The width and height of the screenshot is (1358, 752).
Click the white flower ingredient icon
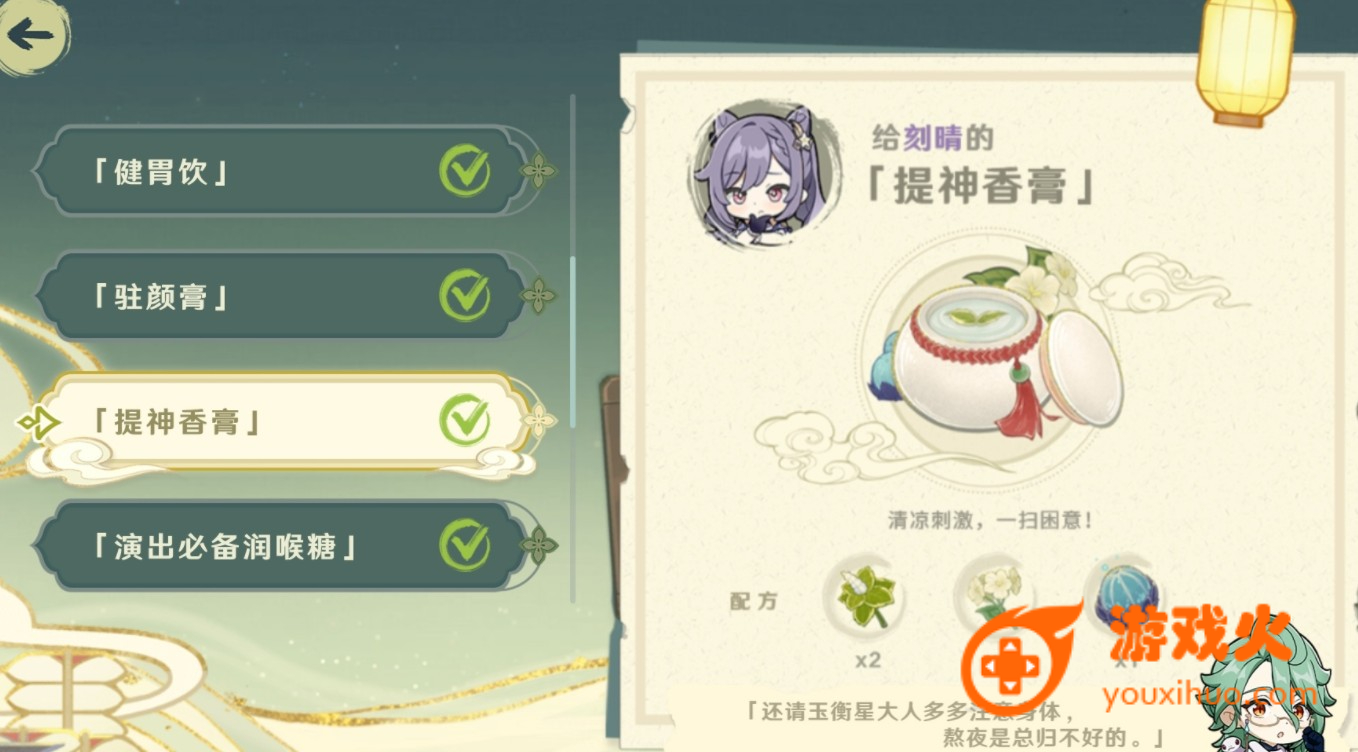click(x=996, y=596)
